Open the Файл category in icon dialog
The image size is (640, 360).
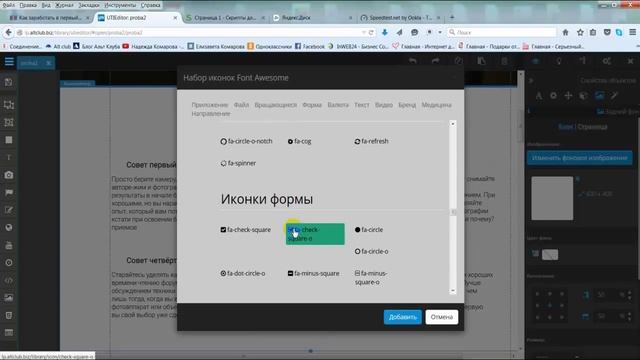(x=241, y=105)
